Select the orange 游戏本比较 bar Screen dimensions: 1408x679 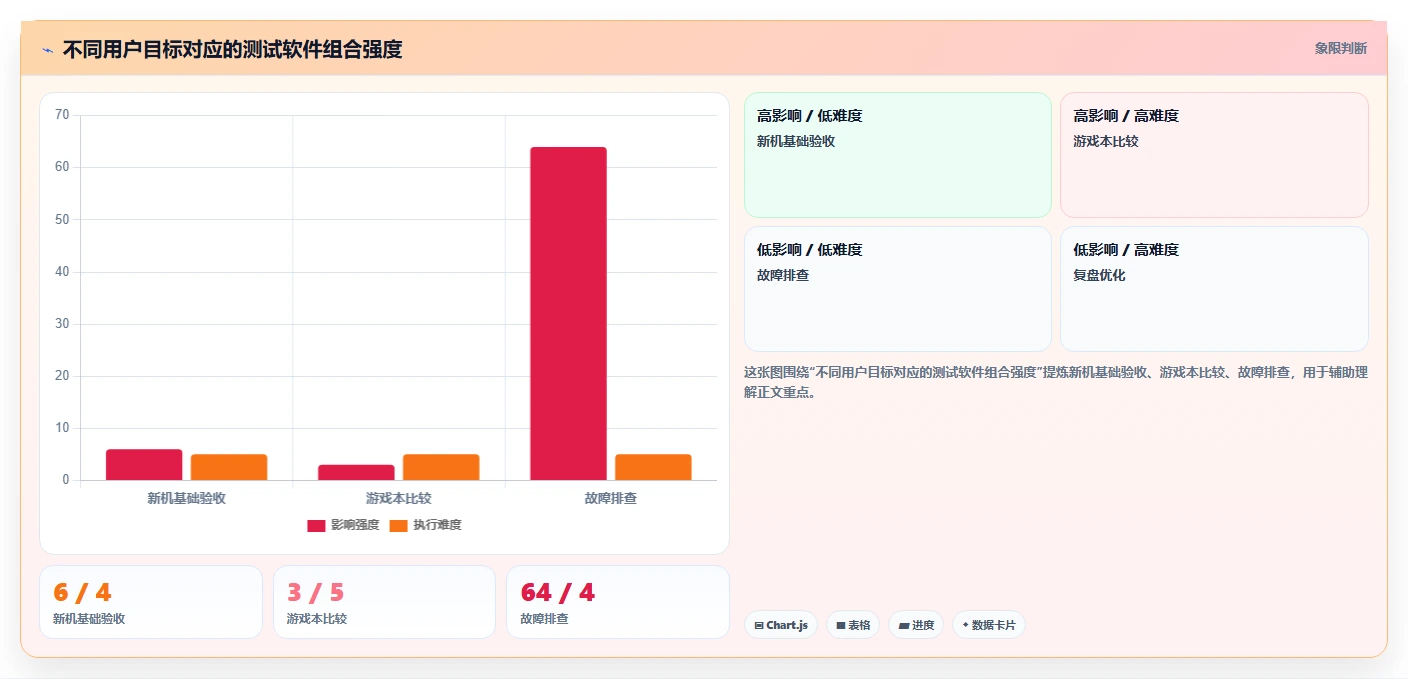click(441, 468)
